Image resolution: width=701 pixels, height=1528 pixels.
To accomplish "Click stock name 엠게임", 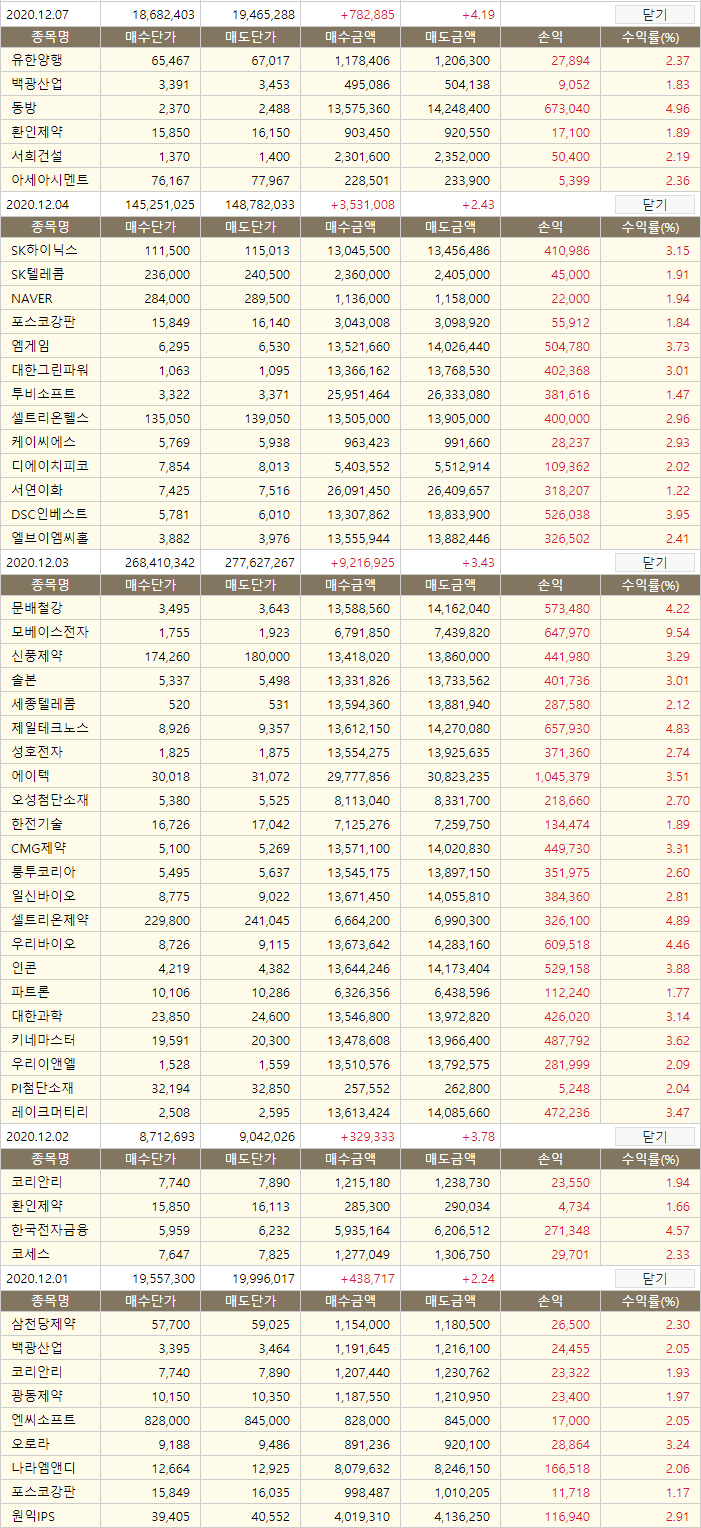I will point(31,346).
